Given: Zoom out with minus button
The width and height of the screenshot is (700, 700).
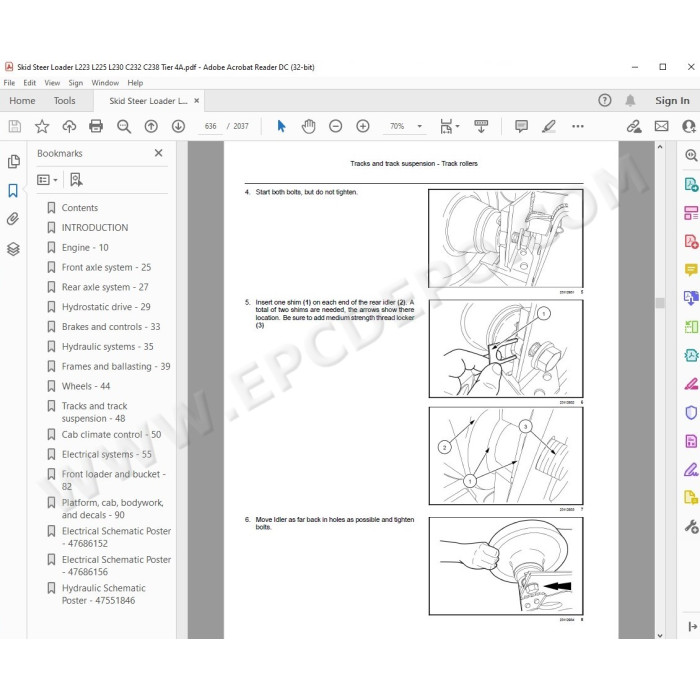Looking at the screenshot, I should (x=335, y=126).
